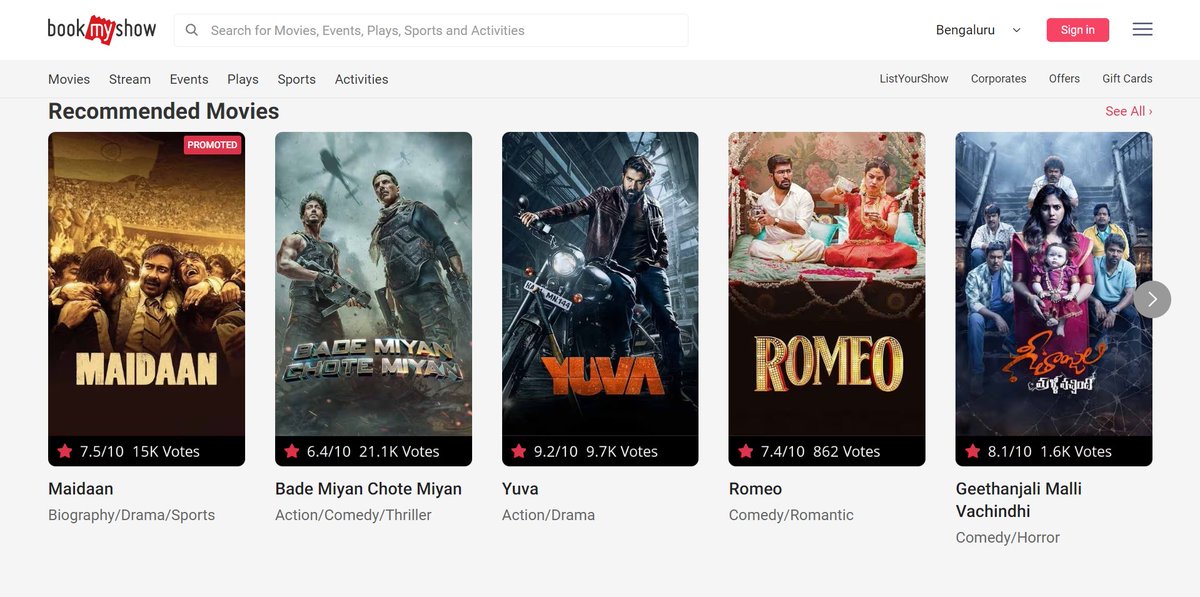Click the Romeo title text
Image resolution: width=1200 pixels, height=597 pixels.
[755, 489]
